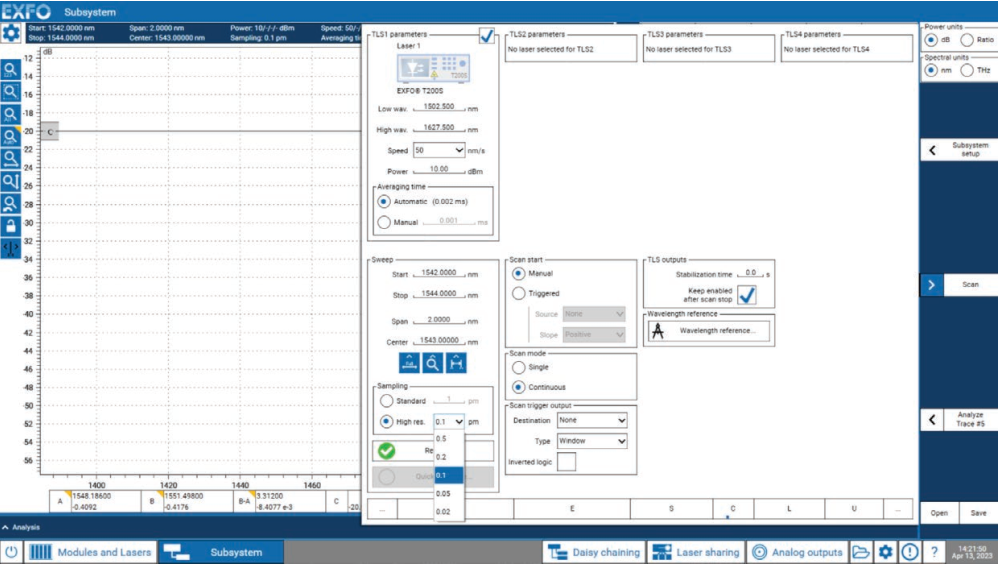The height and width of the screenshot is (565, 1000).
Task: Click compass icon for Wavelength reference
Action: click(658, 331)
